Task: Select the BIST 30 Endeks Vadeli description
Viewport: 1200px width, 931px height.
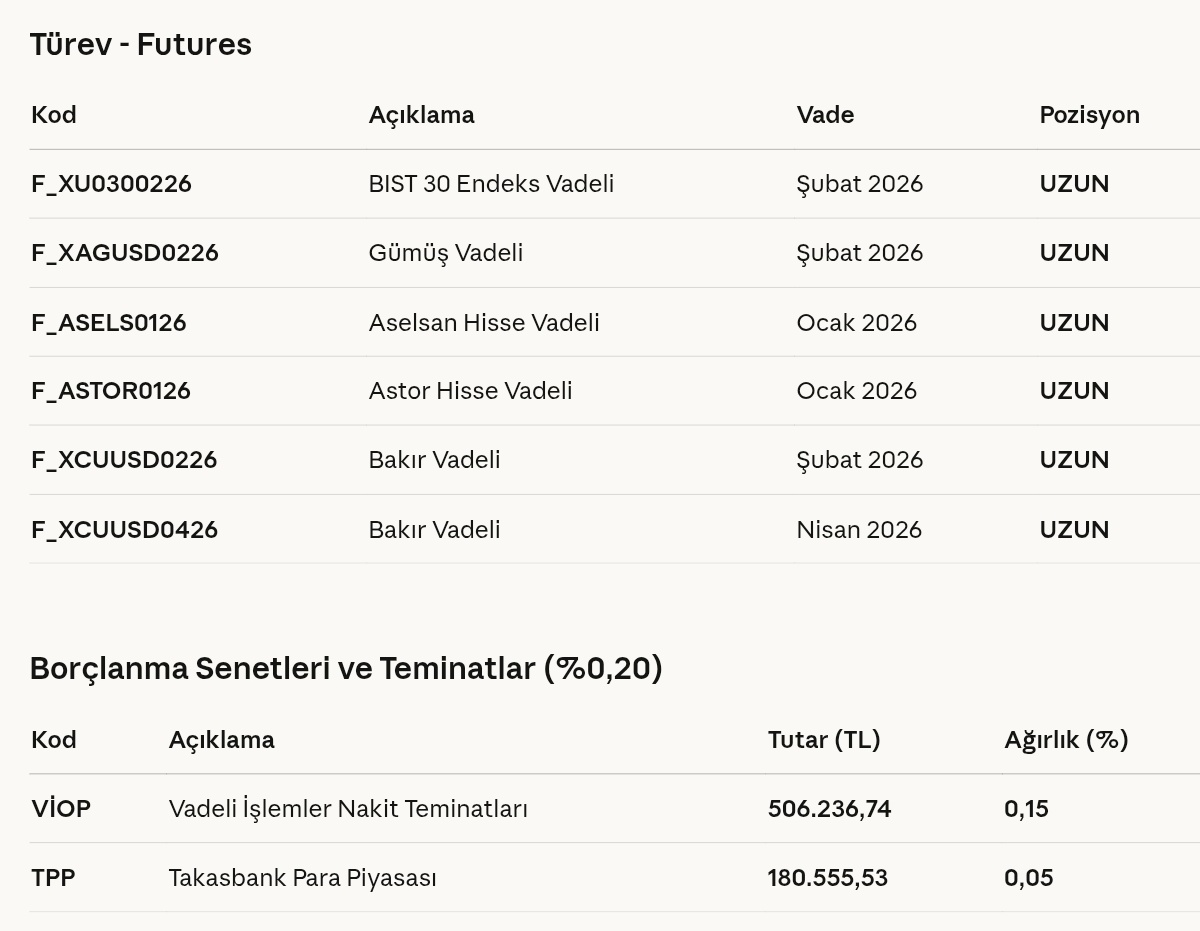Action: click(491, 184)
